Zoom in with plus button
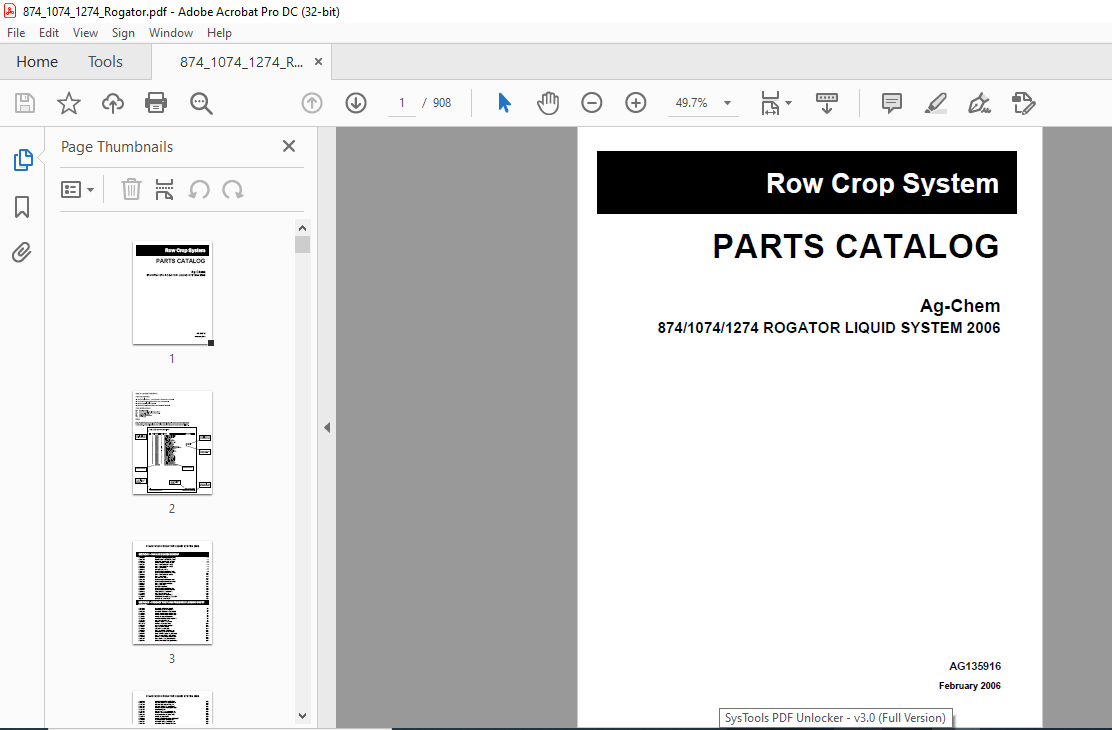Image resolution: width=1112 pixels, height=730 pixels. click(635, 103)
